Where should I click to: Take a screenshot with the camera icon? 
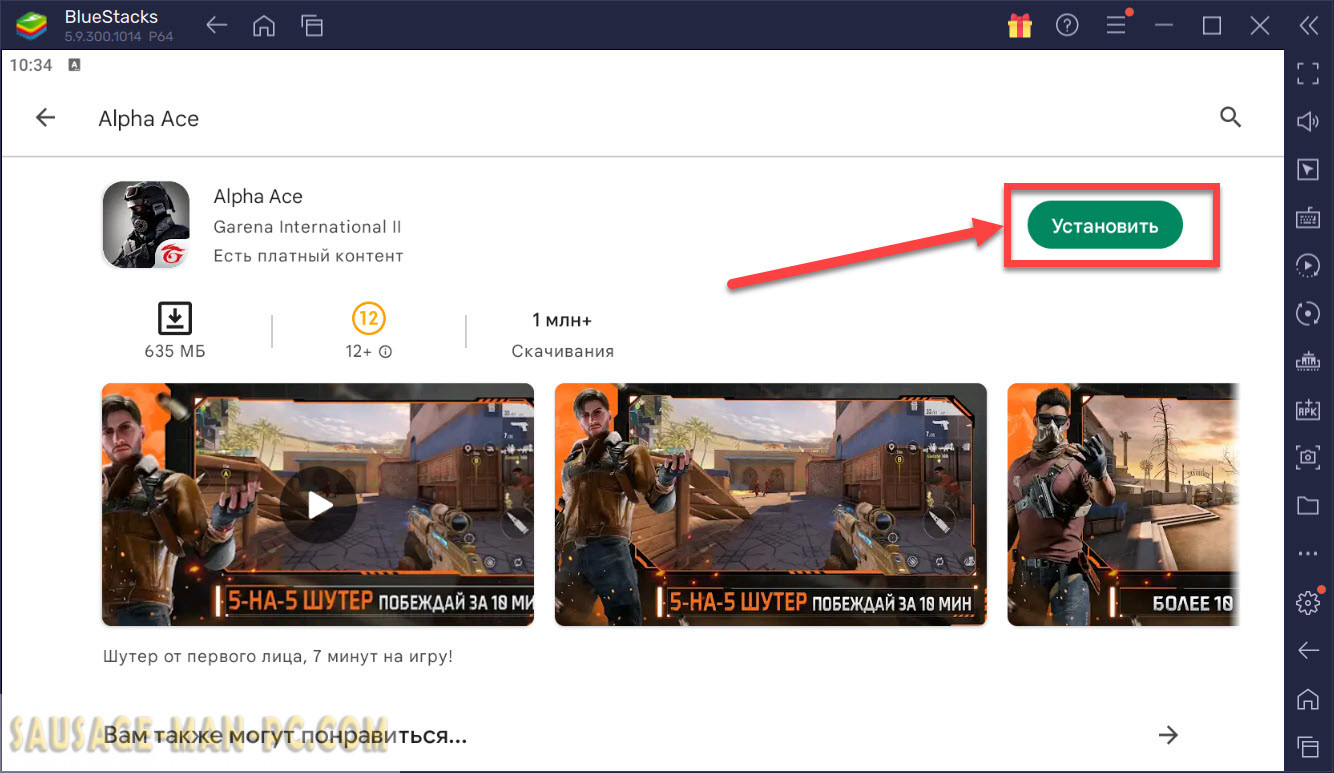1308,457
